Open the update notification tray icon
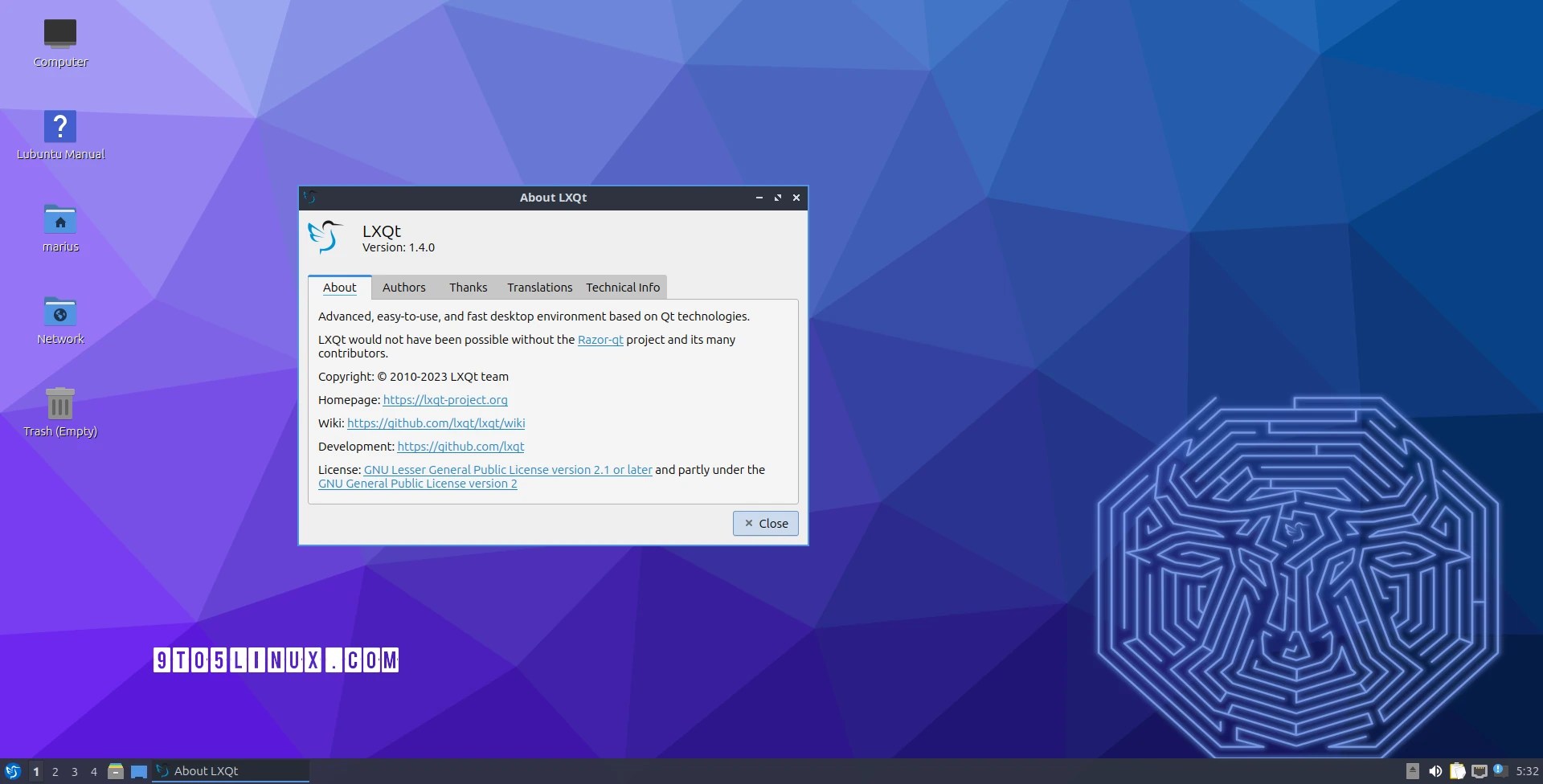 [x=1500, y=771]
